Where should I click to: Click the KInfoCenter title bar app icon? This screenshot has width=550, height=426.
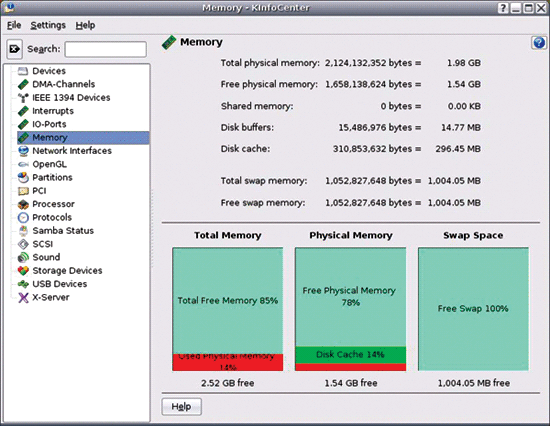[x=9, y=7]
